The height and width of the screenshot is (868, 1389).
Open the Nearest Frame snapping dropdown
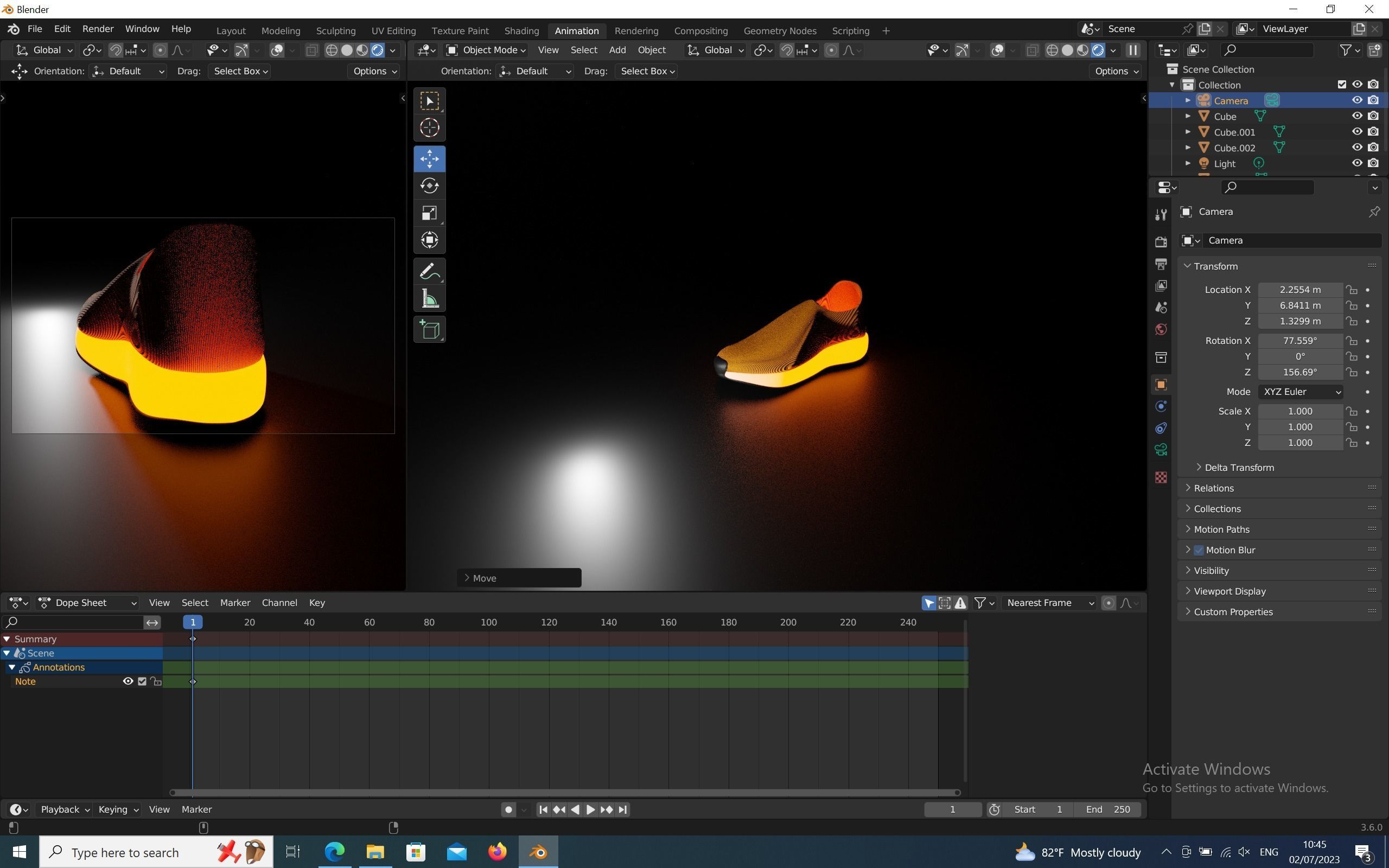1049,603
